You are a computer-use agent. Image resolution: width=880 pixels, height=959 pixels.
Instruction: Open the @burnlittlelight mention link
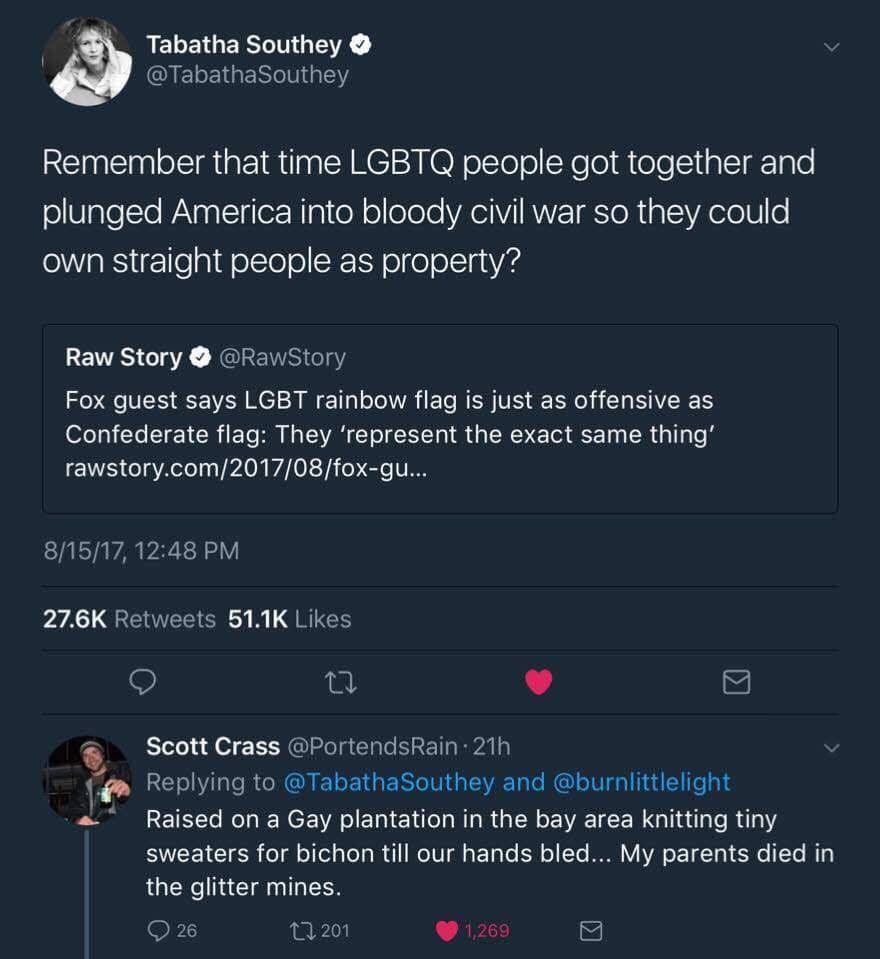(641, 782)
